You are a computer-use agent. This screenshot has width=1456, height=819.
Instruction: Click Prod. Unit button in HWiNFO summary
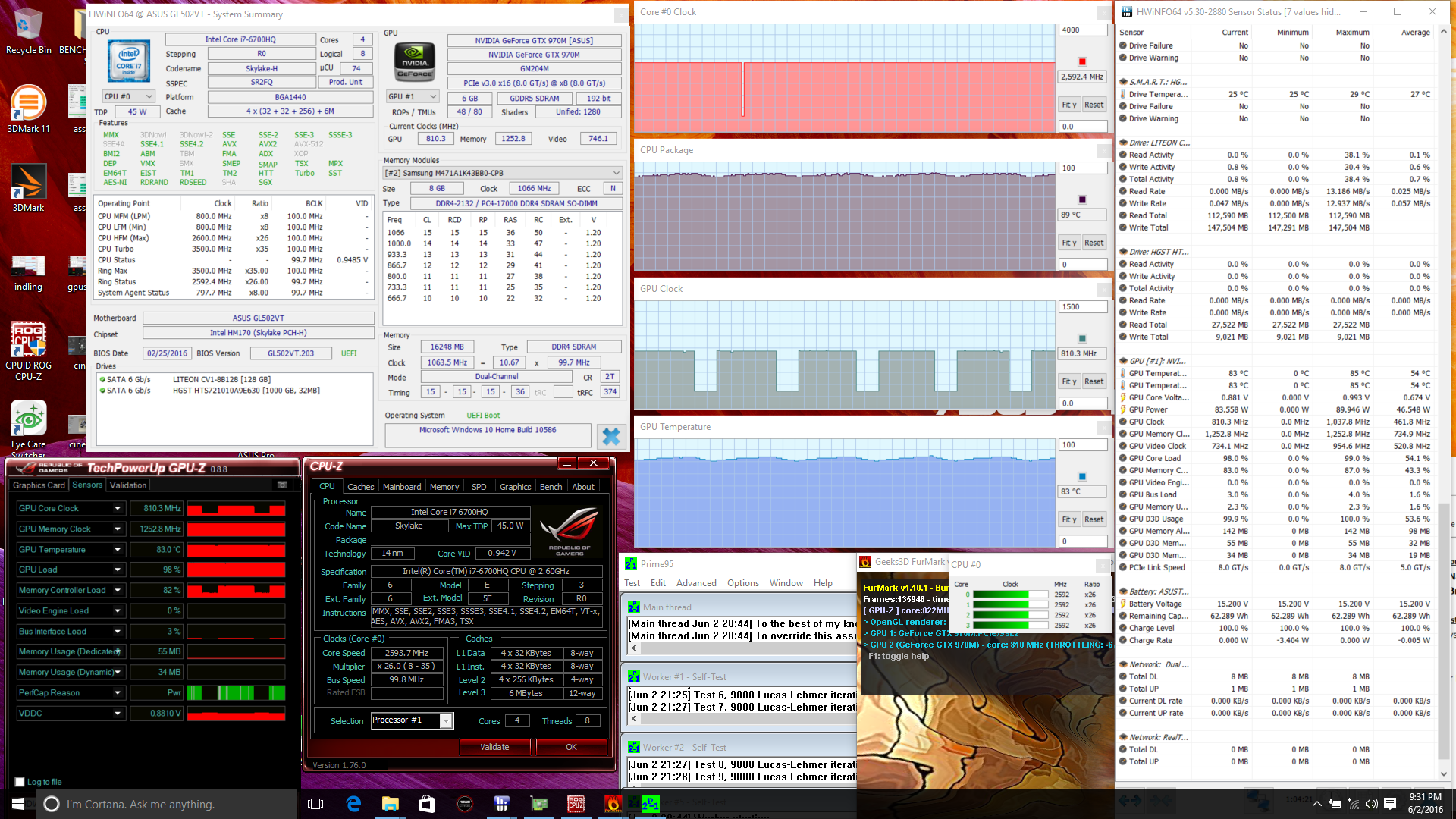[x=345, y=82]
